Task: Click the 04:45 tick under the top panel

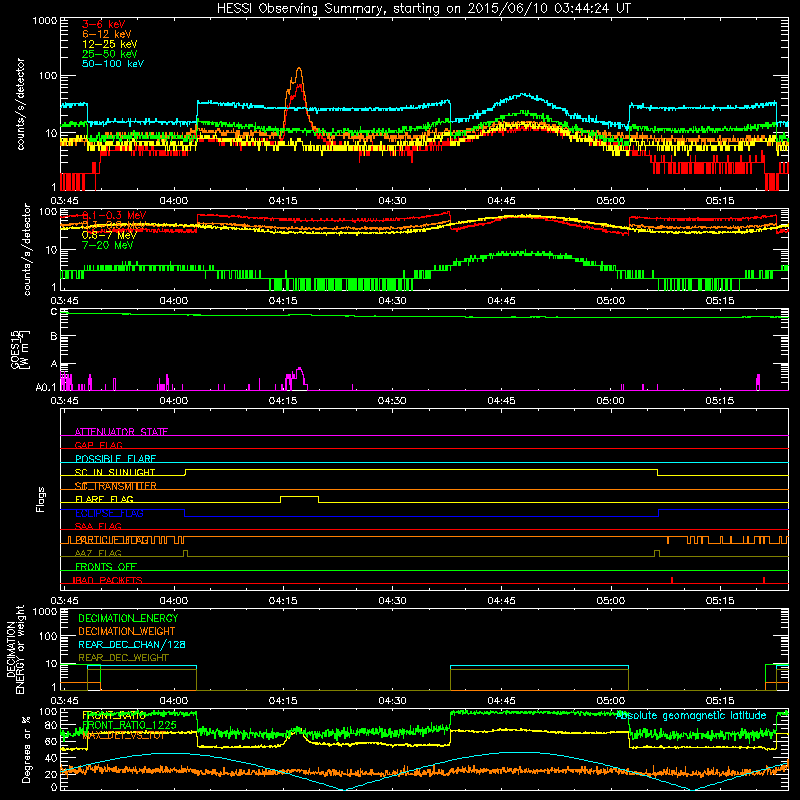Action: click(x=501, y=201)
